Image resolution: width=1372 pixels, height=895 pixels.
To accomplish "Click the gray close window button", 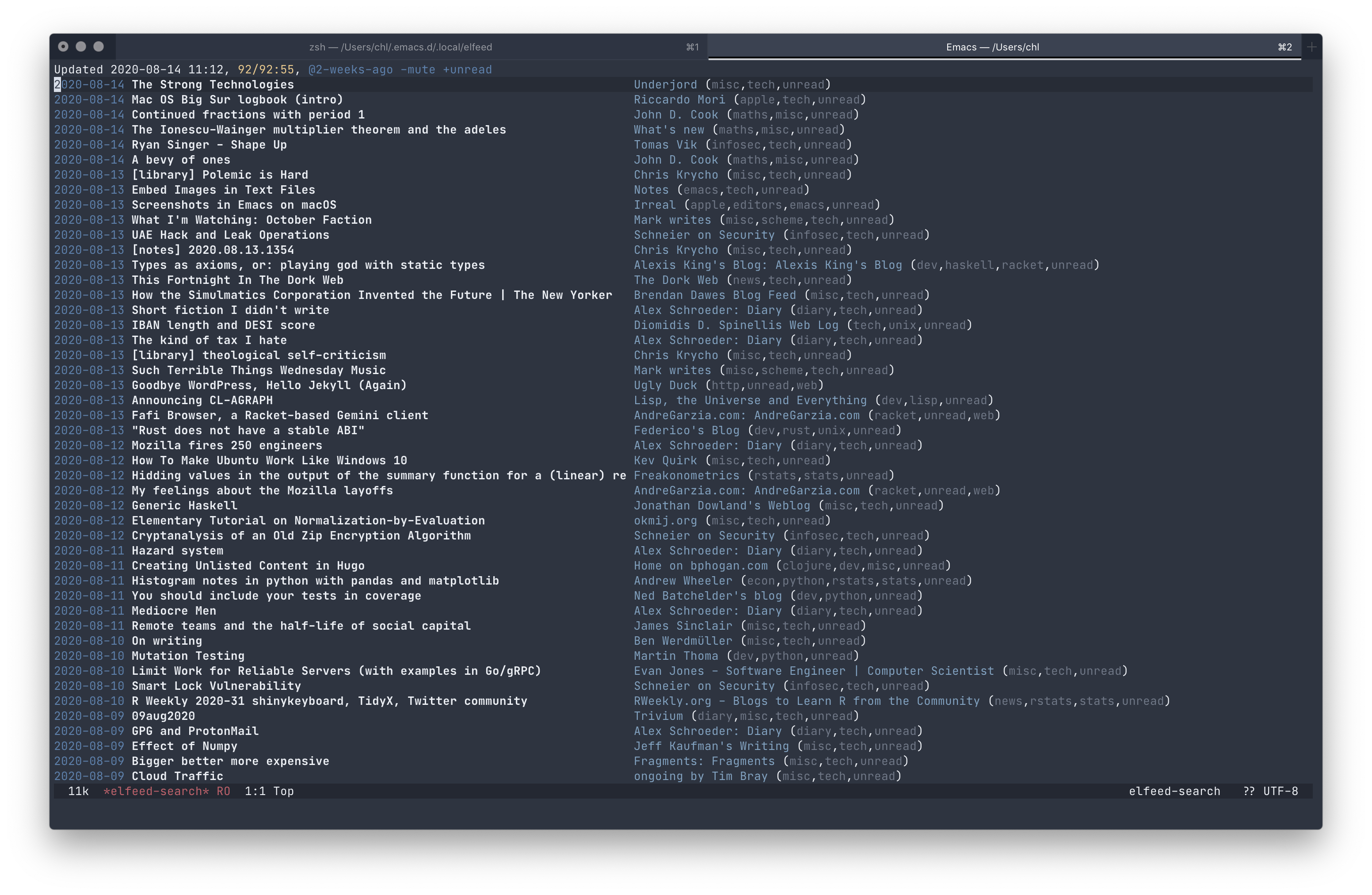I will [63, 46].
